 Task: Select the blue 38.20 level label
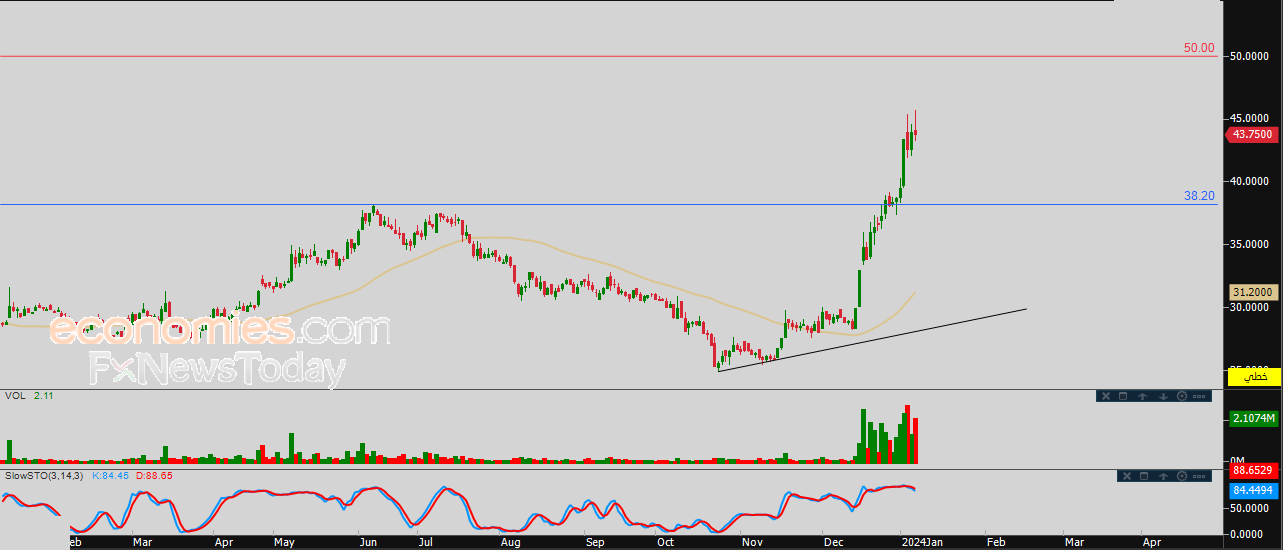(1199, 196)
